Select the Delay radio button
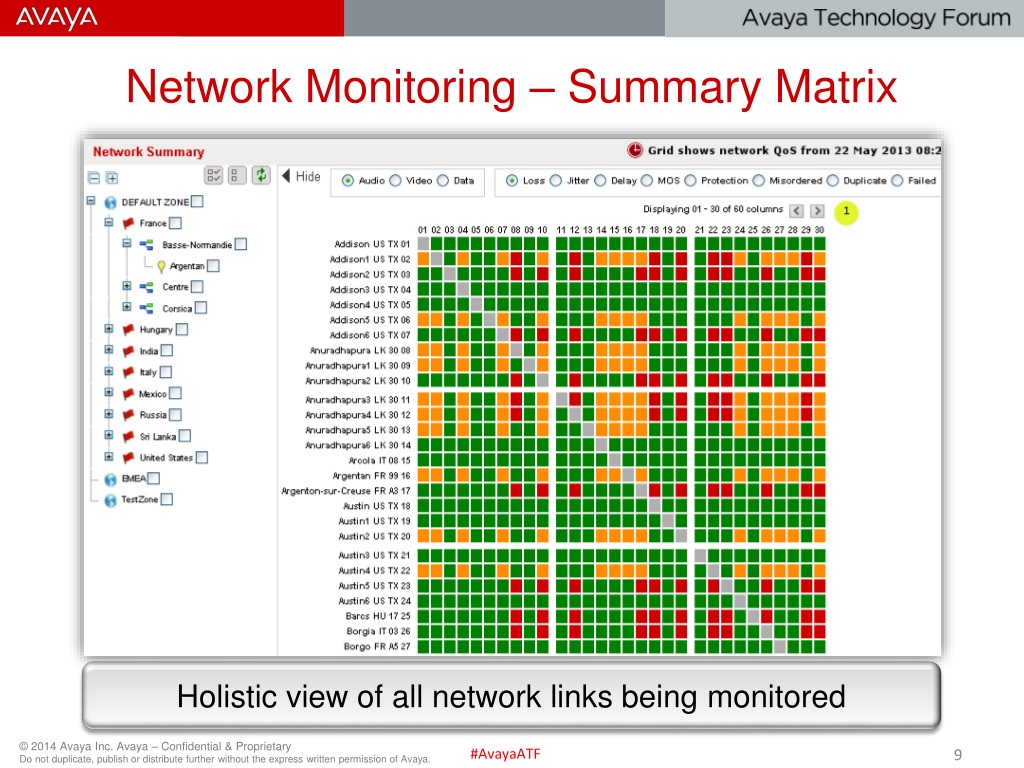The height and width of the screenshot is (768, 1024). pyautogui.click(x=600, y=180)
